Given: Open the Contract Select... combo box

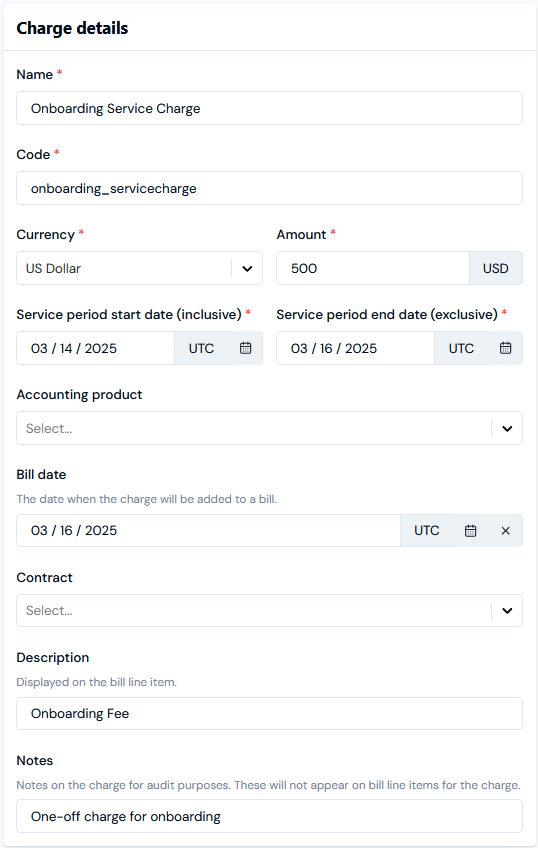Looking at the screenshot, I should tap(269, 611).
